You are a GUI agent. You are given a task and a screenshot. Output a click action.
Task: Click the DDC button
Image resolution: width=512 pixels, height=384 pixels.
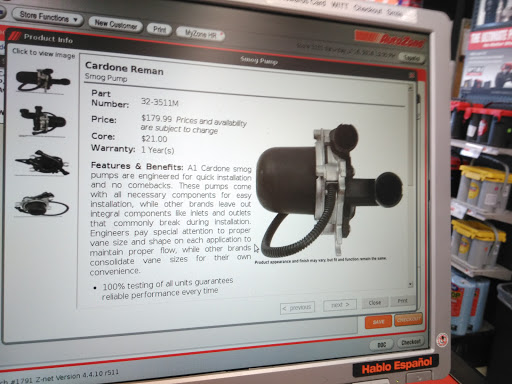click(x=382, y=345)
